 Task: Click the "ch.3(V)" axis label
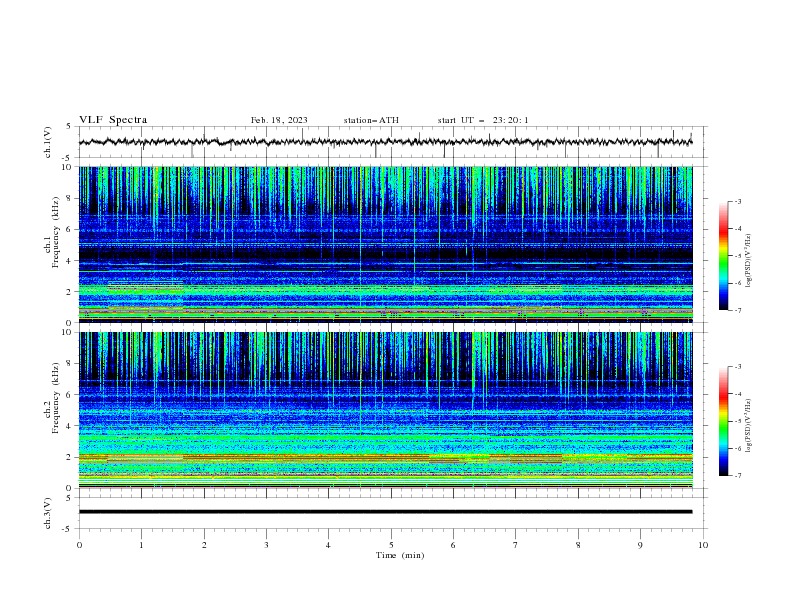click(48, 513)
